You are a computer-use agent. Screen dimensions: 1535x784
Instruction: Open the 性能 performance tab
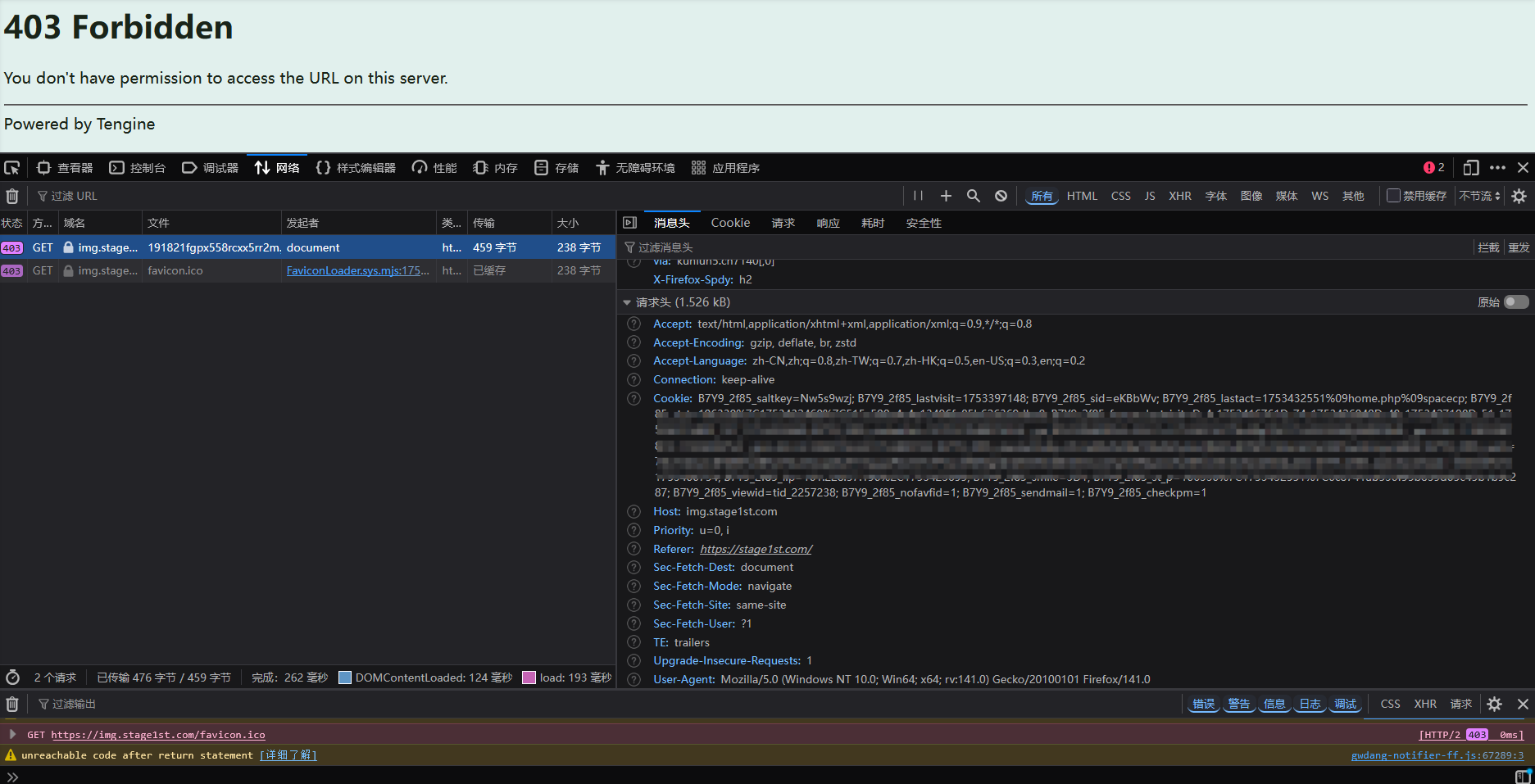coord(434,168)
